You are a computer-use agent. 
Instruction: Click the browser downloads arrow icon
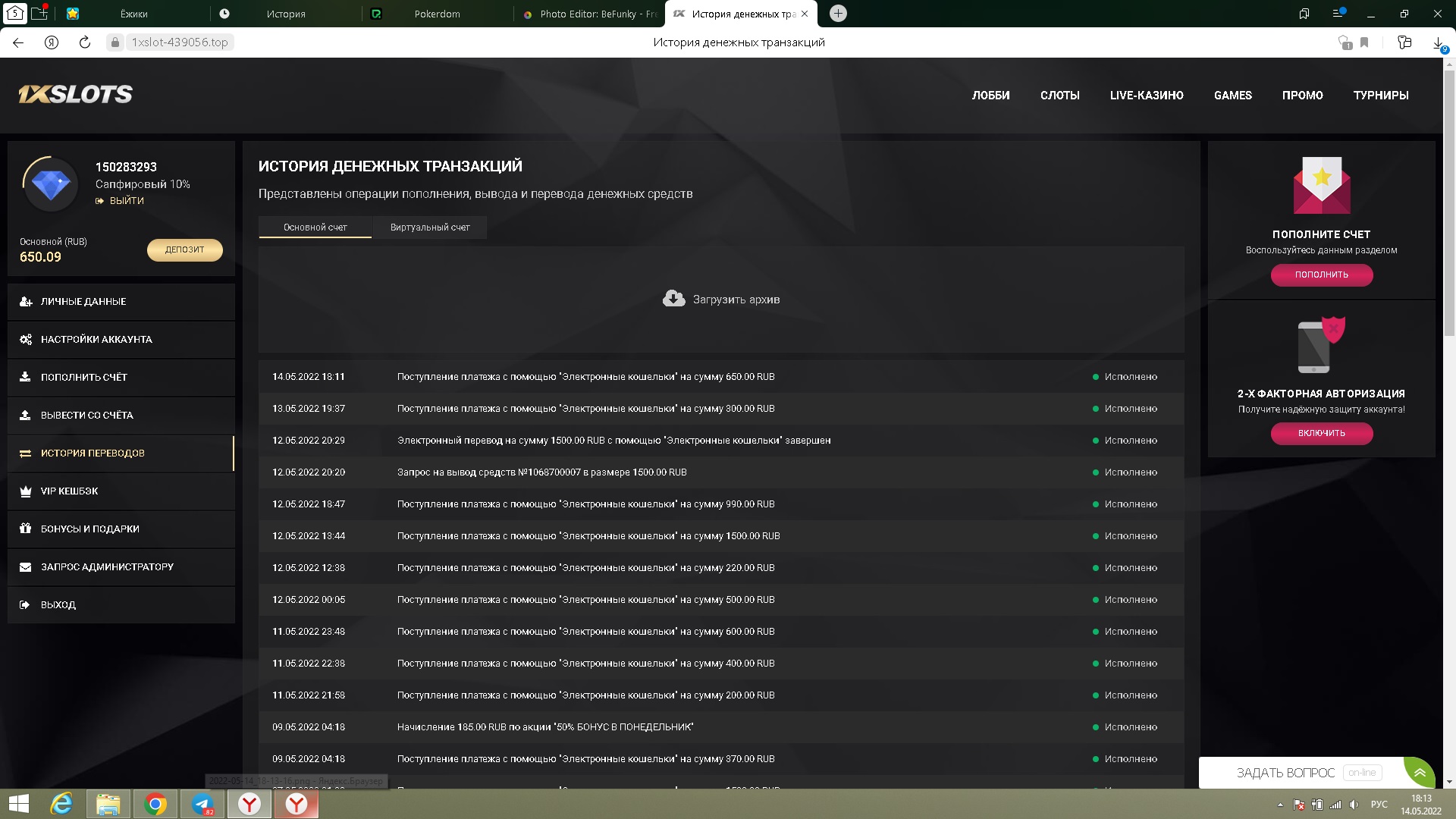[x=1438, y=42]
